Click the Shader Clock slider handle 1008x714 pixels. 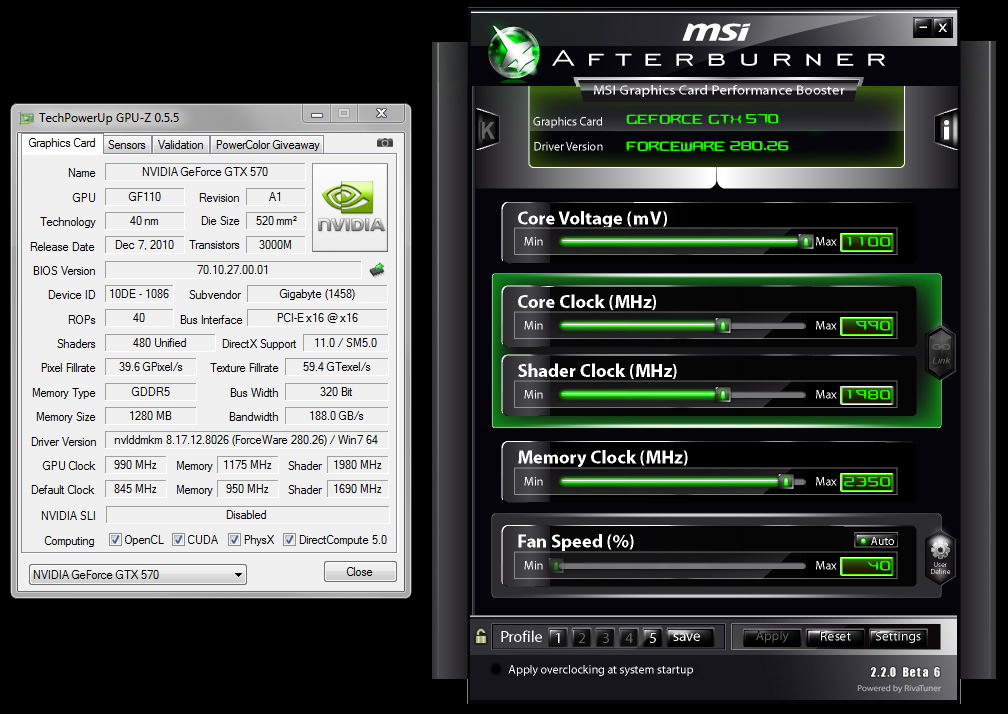click(x=724, y=395)
